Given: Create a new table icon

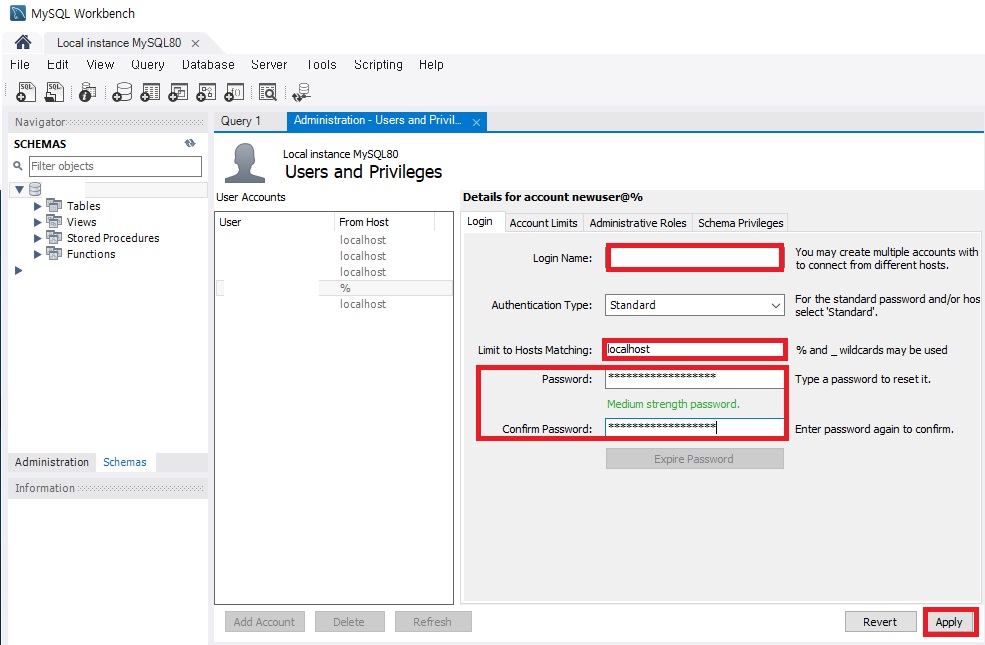Looking at the screenshot, I should pos(150,92).
